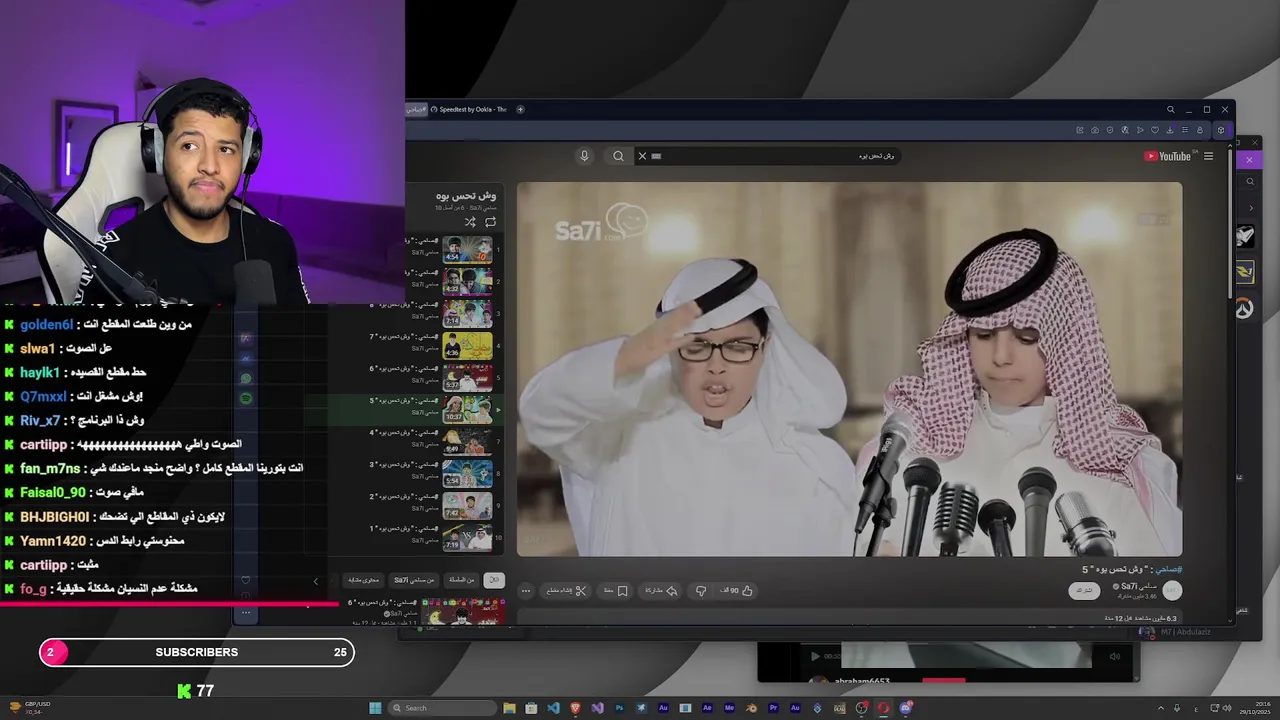Click the Overwatch icon in right sidebar
Viewport: 1280px width, 720px height.
coord(1243,308)
